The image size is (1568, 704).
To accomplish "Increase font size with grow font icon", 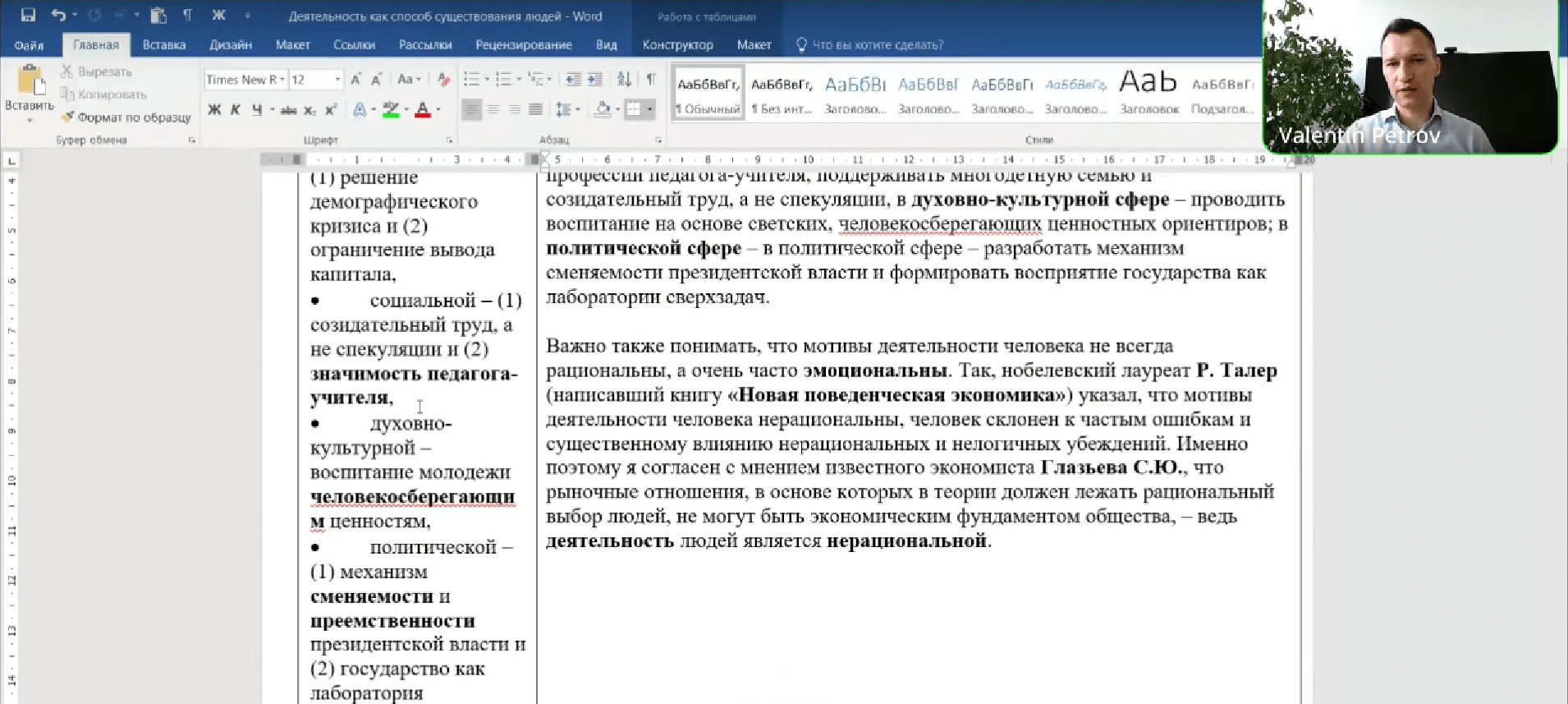I will [355, 79].
